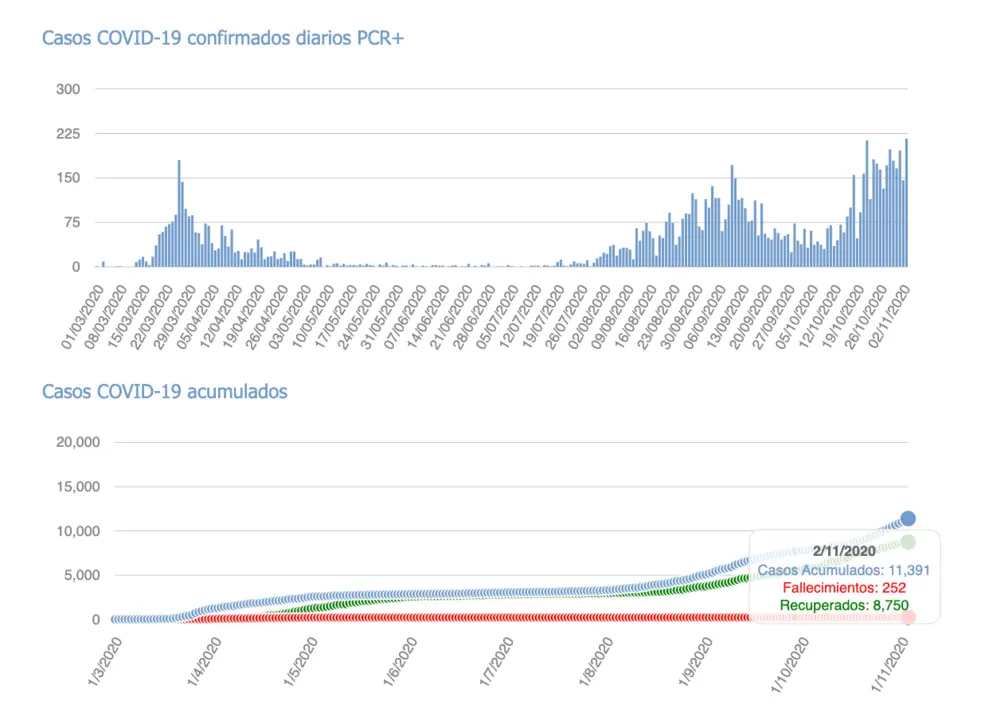Click the large green endpoint marker for recovered cases
This screenshot has width=981, height=720.
pyautogui.click(x=908, y=541)
